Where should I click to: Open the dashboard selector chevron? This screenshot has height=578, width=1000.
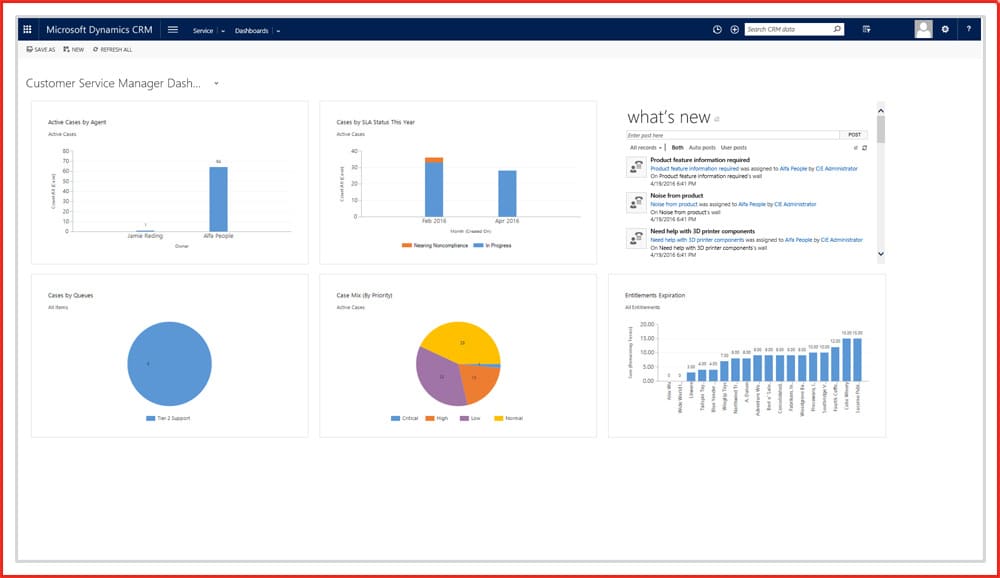pyautogui.click(x=216, y=84)
